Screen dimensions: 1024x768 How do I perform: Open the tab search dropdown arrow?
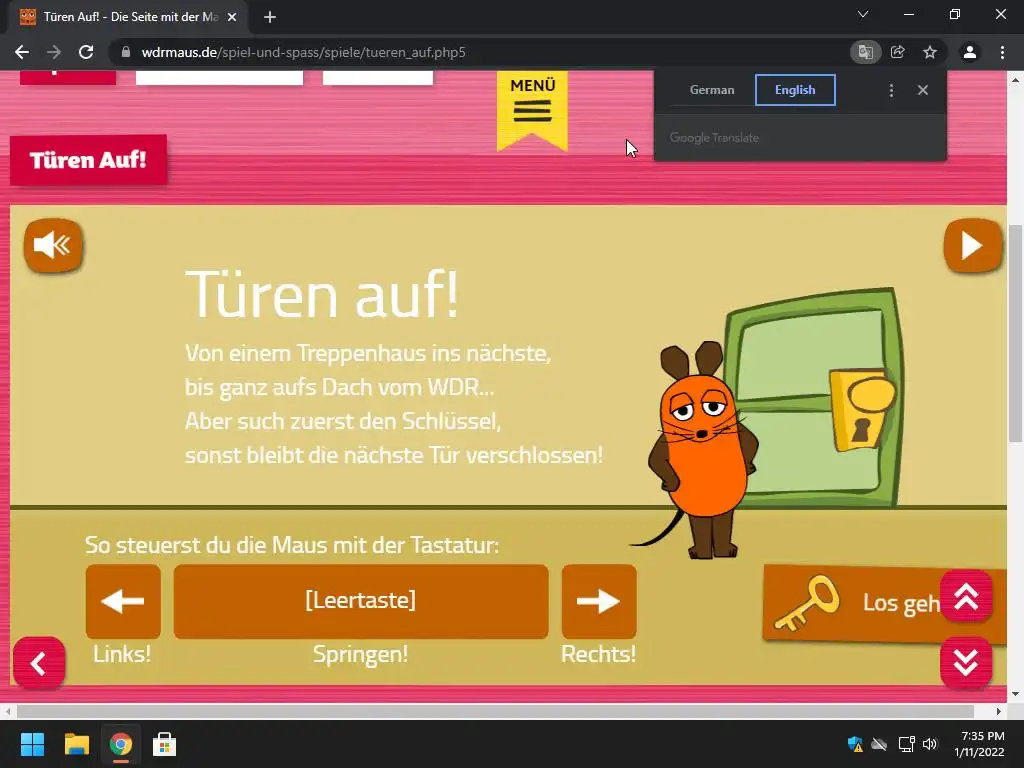click(863, 14)
